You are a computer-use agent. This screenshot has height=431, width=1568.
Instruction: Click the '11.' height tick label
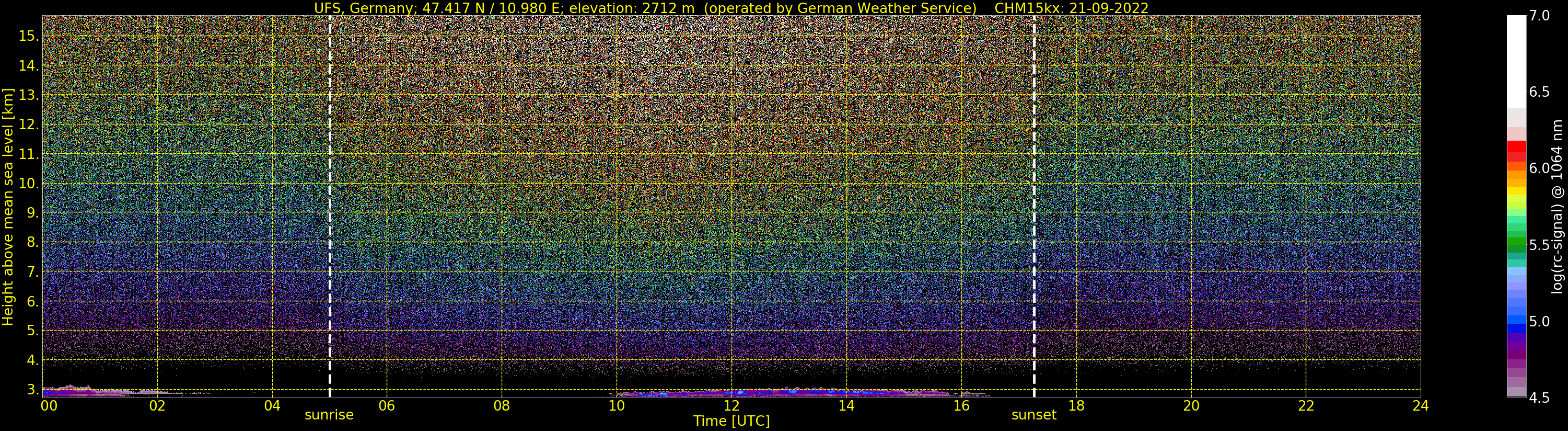click(28, 154)
